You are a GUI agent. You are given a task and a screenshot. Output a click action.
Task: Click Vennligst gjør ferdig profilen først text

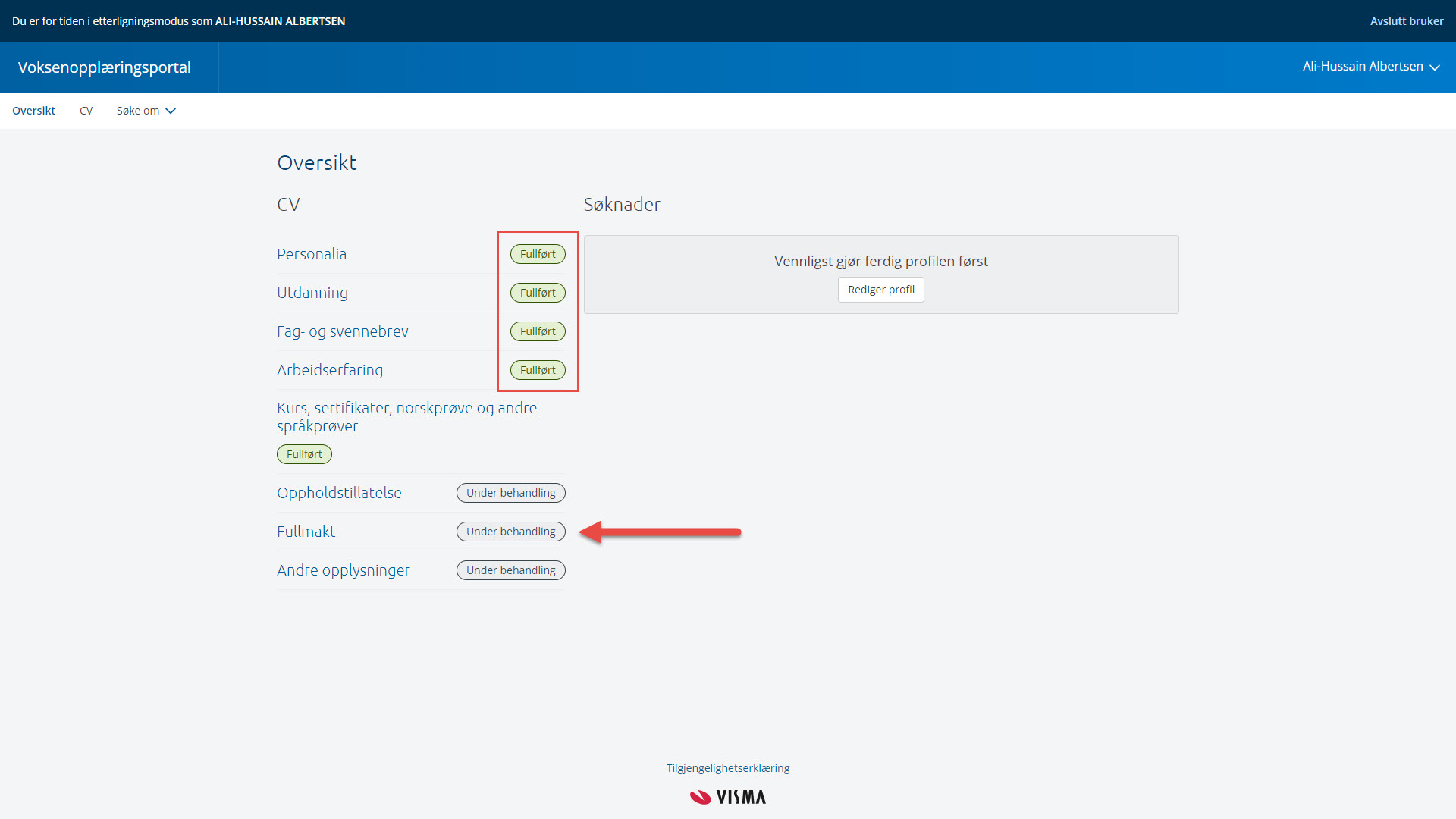tap(881, 262)
